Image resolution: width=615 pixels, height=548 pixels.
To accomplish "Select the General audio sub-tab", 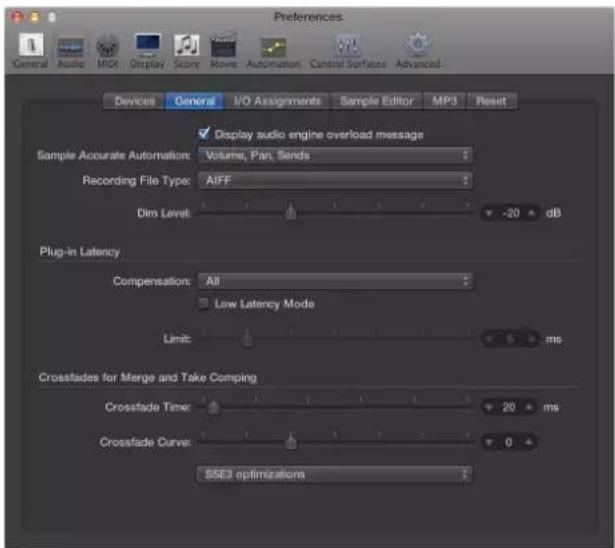I will (x=195, y=101).
